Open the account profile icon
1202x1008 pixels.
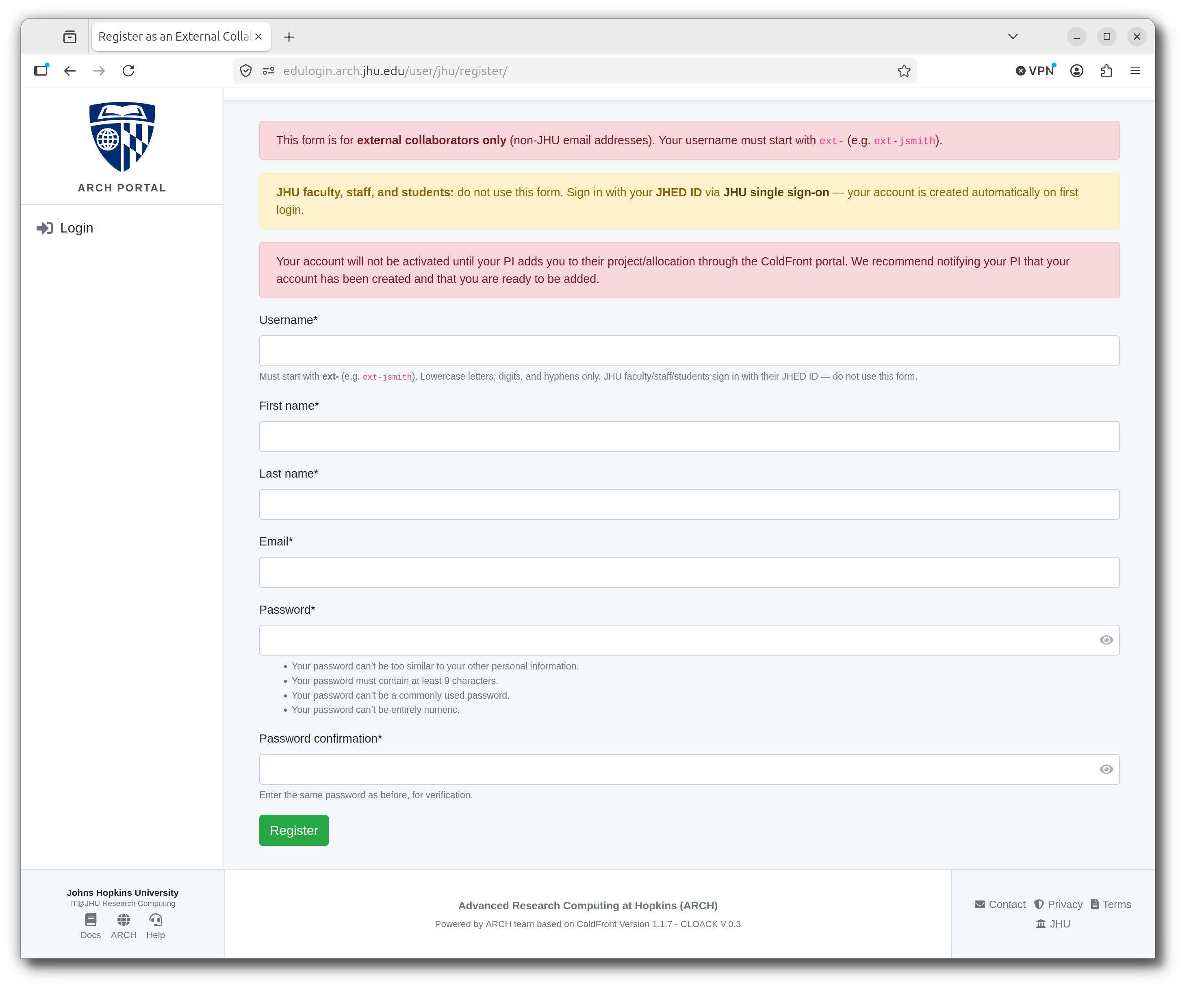point(1077,71)
